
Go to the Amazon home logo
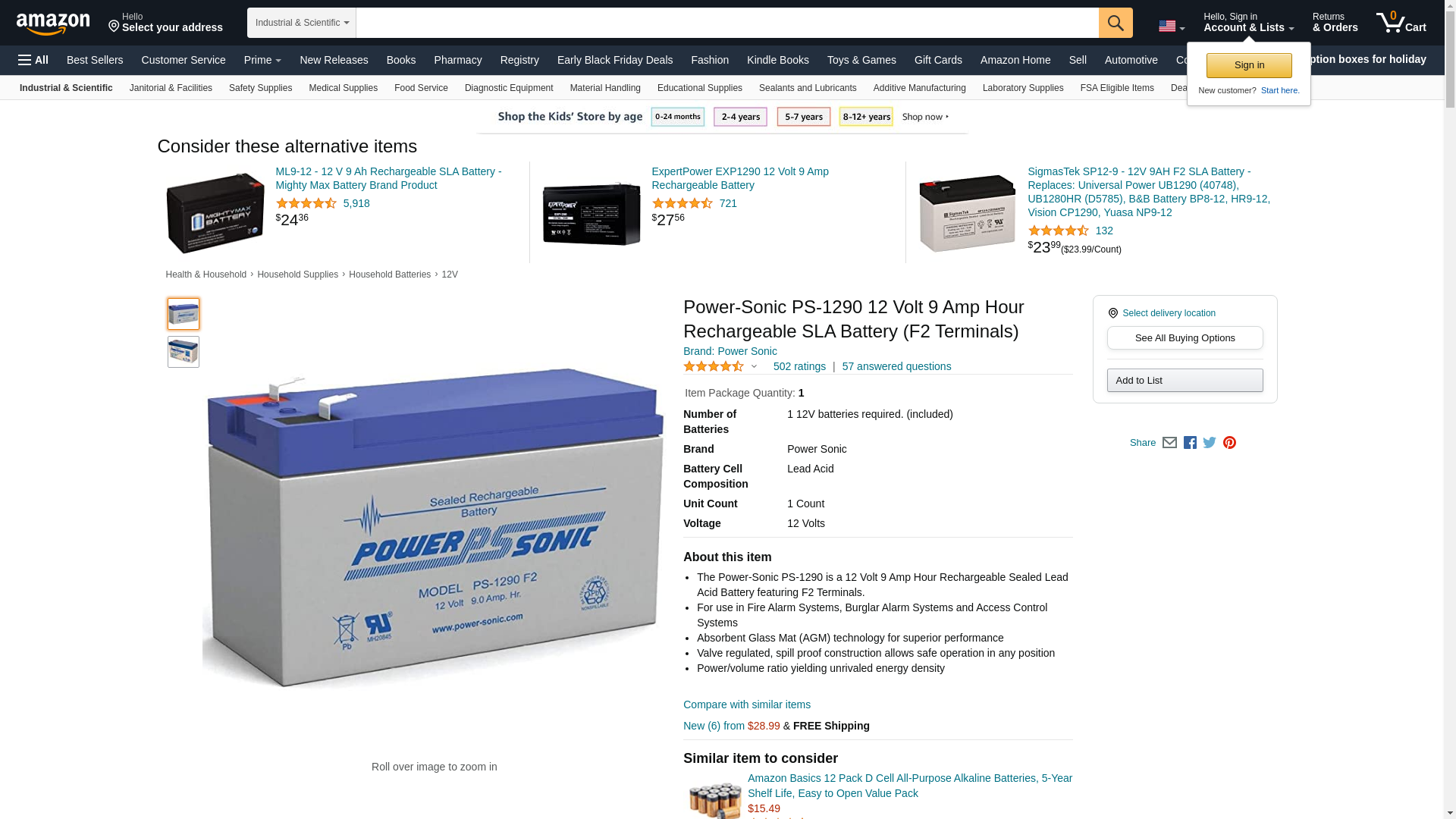click(53, 24)
